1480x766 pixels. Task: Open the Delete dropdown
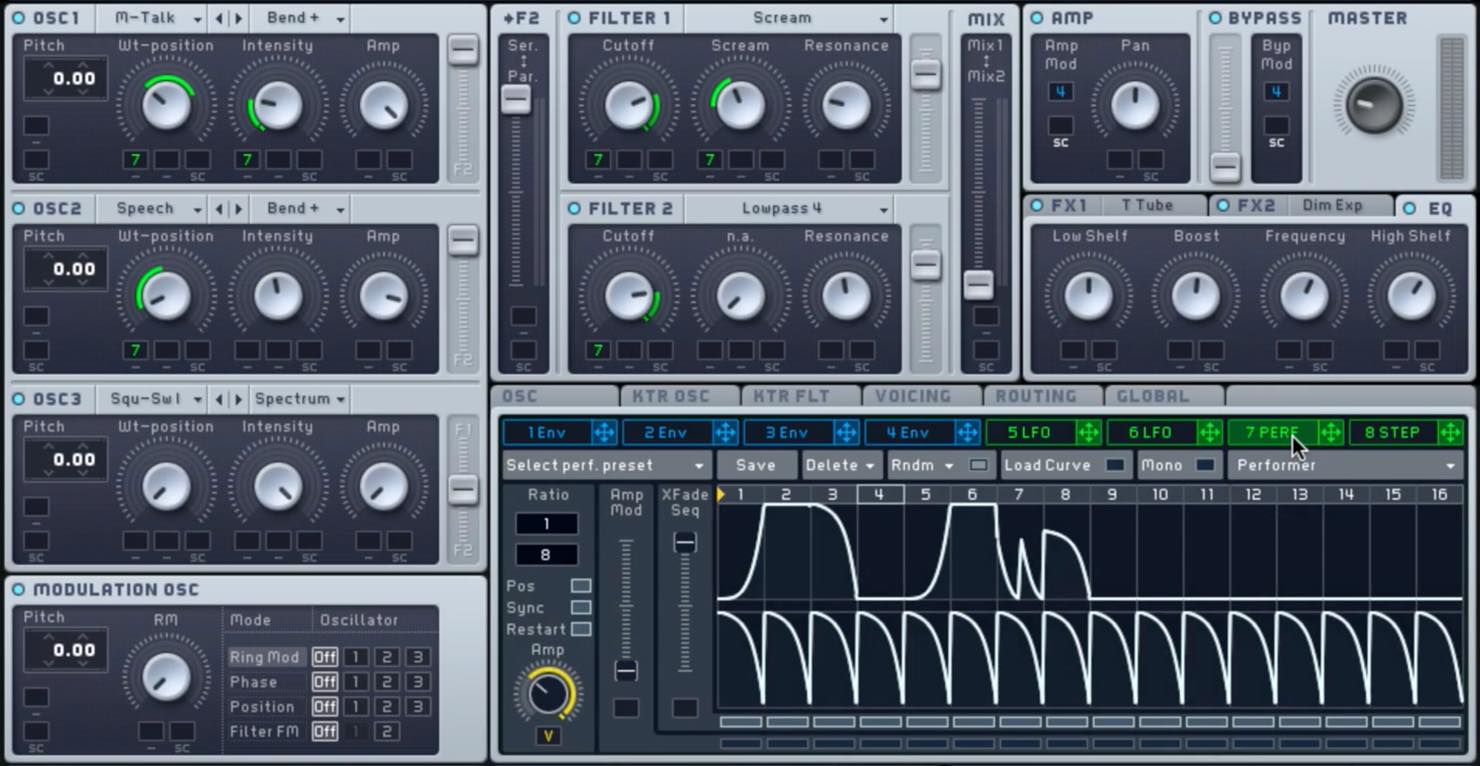[x=841, y=465]
